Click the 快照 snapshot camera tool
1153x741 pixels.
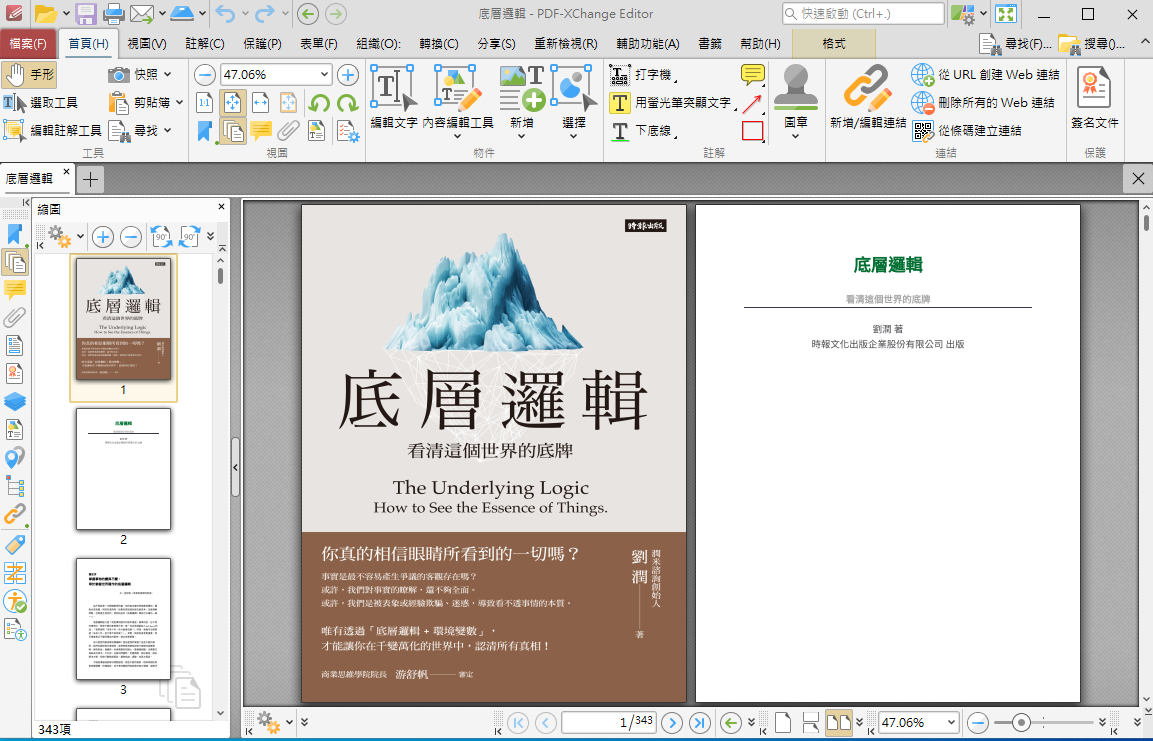click(140, 75)
